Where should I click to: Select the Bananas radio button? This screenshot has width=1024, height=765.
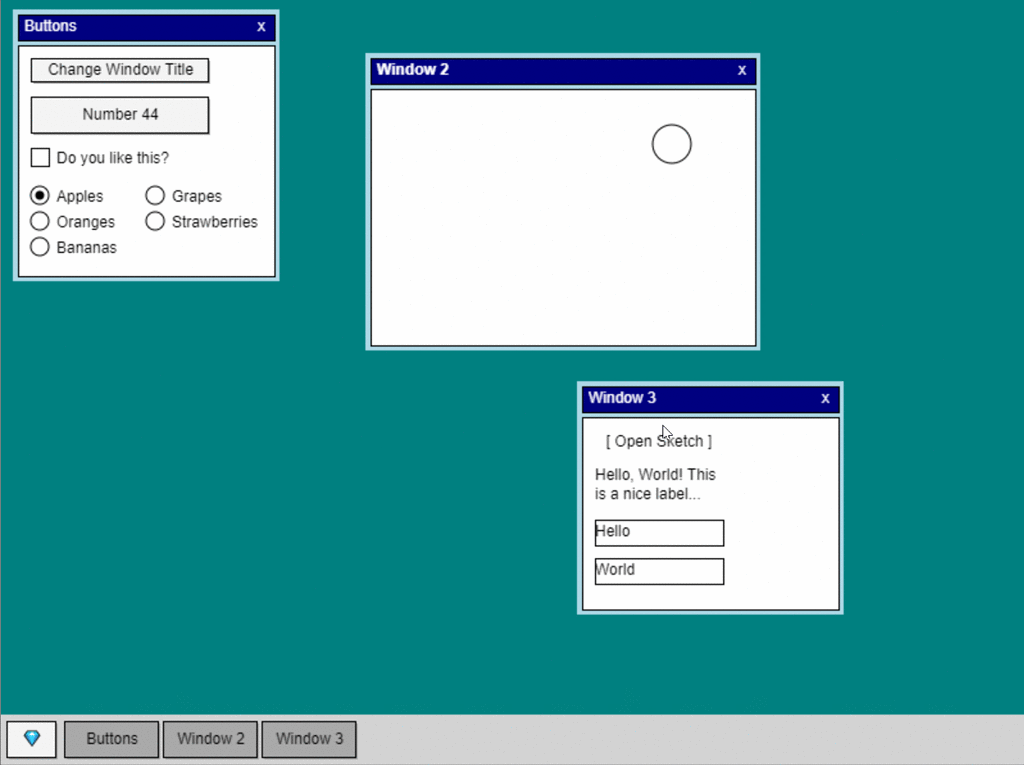pos(39,246)
